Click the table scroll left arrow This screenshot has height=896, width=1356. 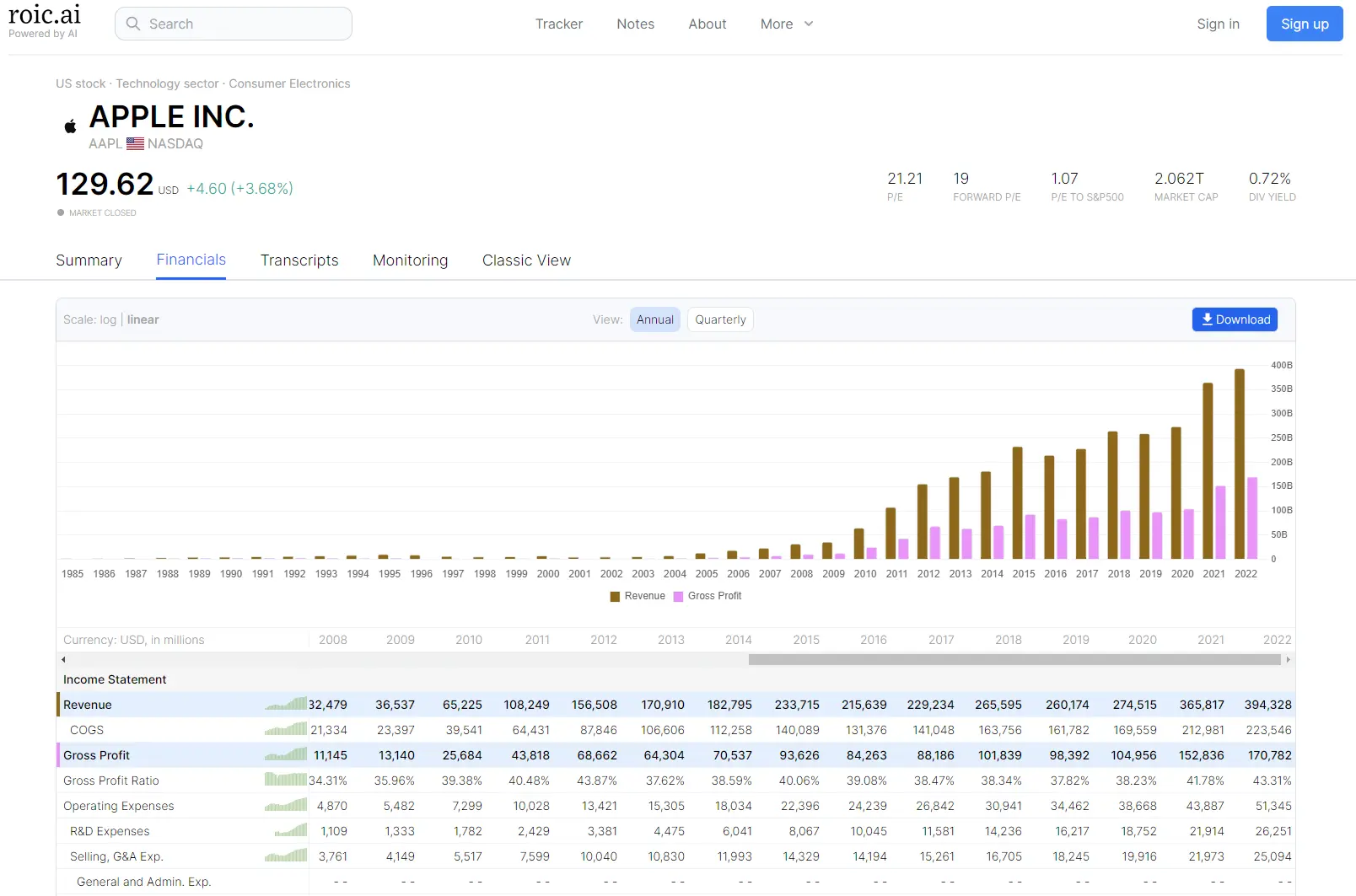coord(63,660)
